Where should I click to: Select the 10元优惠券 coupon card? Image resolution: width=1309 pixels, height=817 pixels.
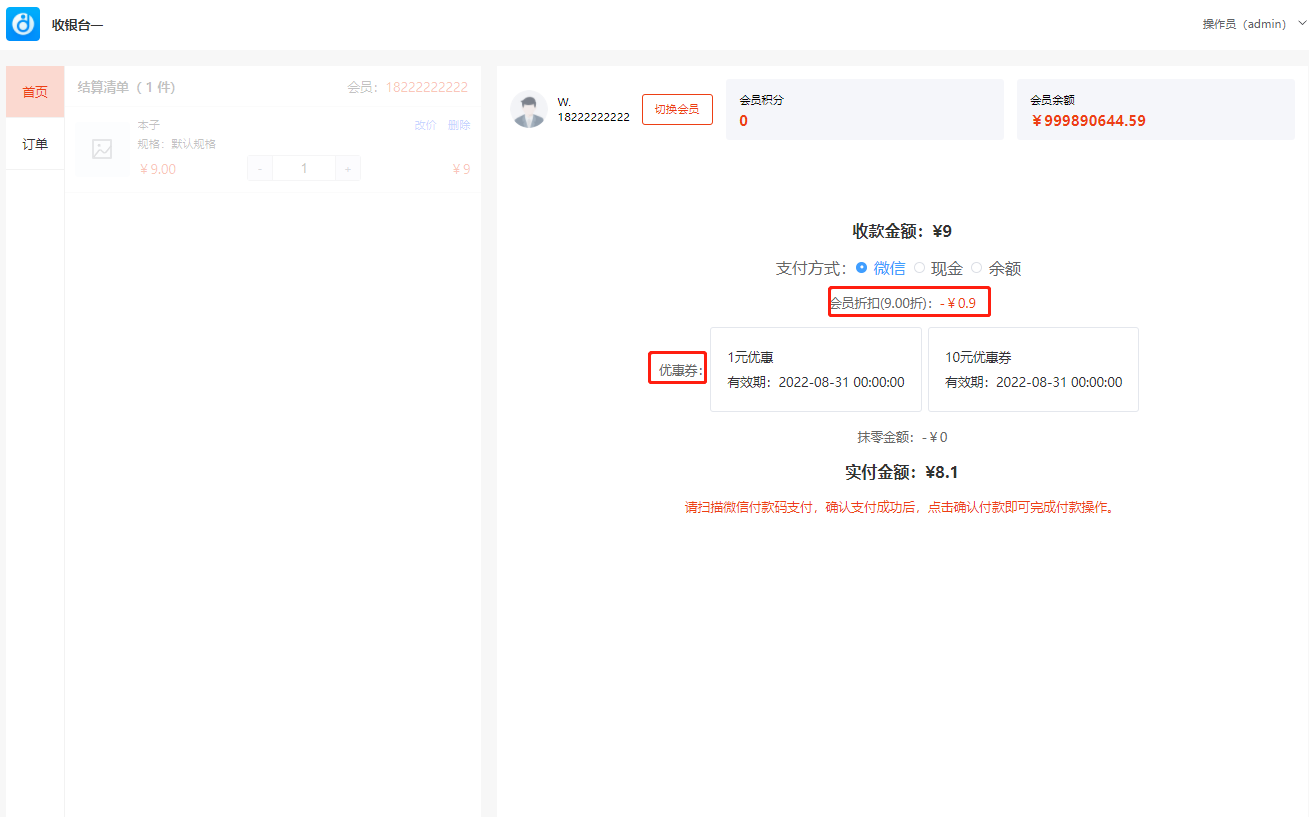[x=1033, y=369]
